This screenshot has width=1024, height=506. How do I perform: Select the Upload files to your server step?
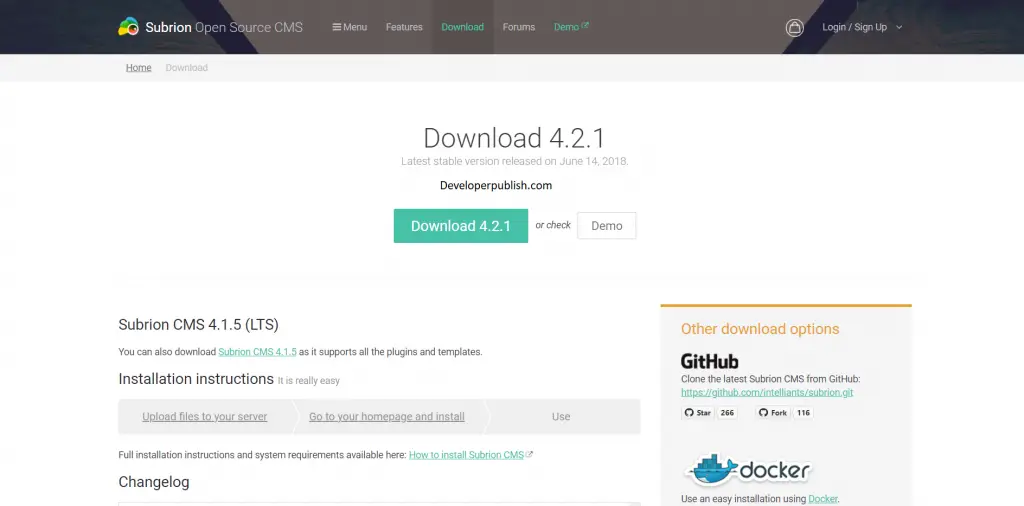204,417
